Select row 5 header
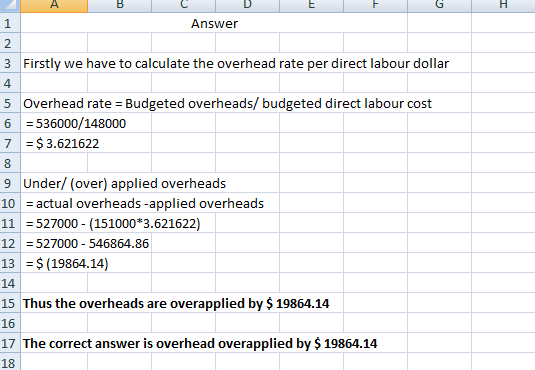Image resolution: width=535 pixels, height=370 pixels. [10, 103]
